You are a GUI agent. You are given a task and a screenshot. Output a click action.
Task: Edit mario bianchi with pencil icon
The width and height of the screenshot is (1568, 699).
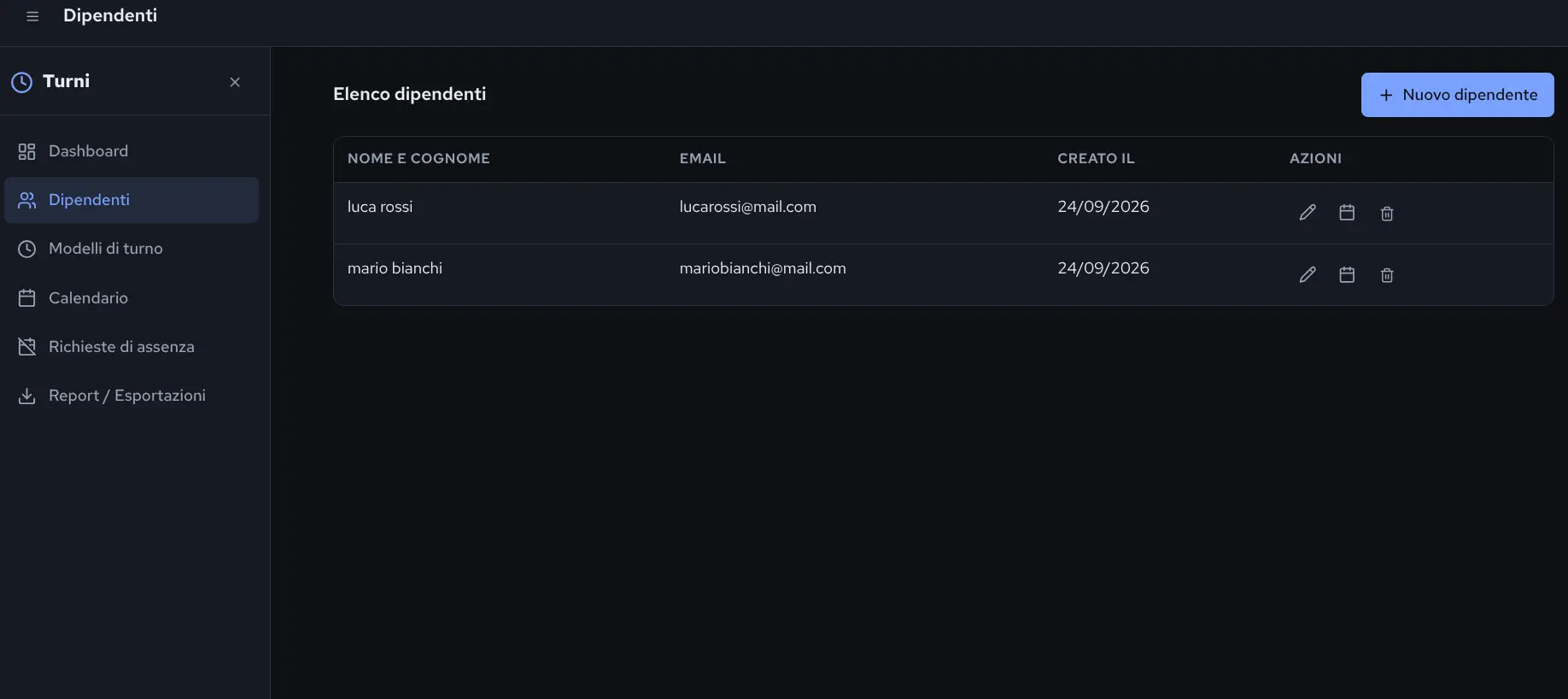point(1308,274)
